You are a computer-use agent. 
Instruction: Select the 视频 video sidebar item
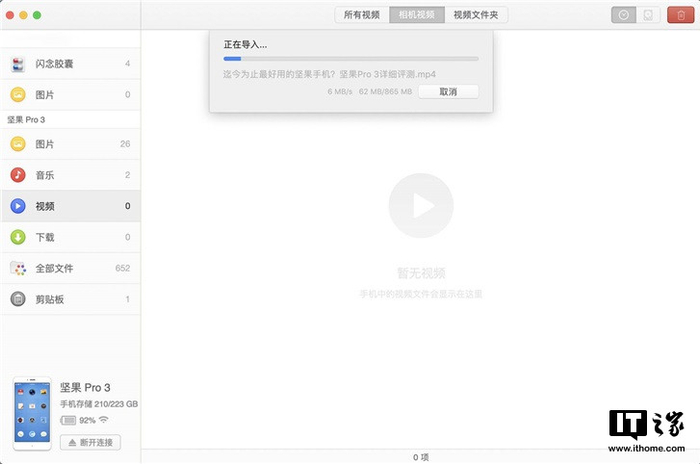click(45, 206)
